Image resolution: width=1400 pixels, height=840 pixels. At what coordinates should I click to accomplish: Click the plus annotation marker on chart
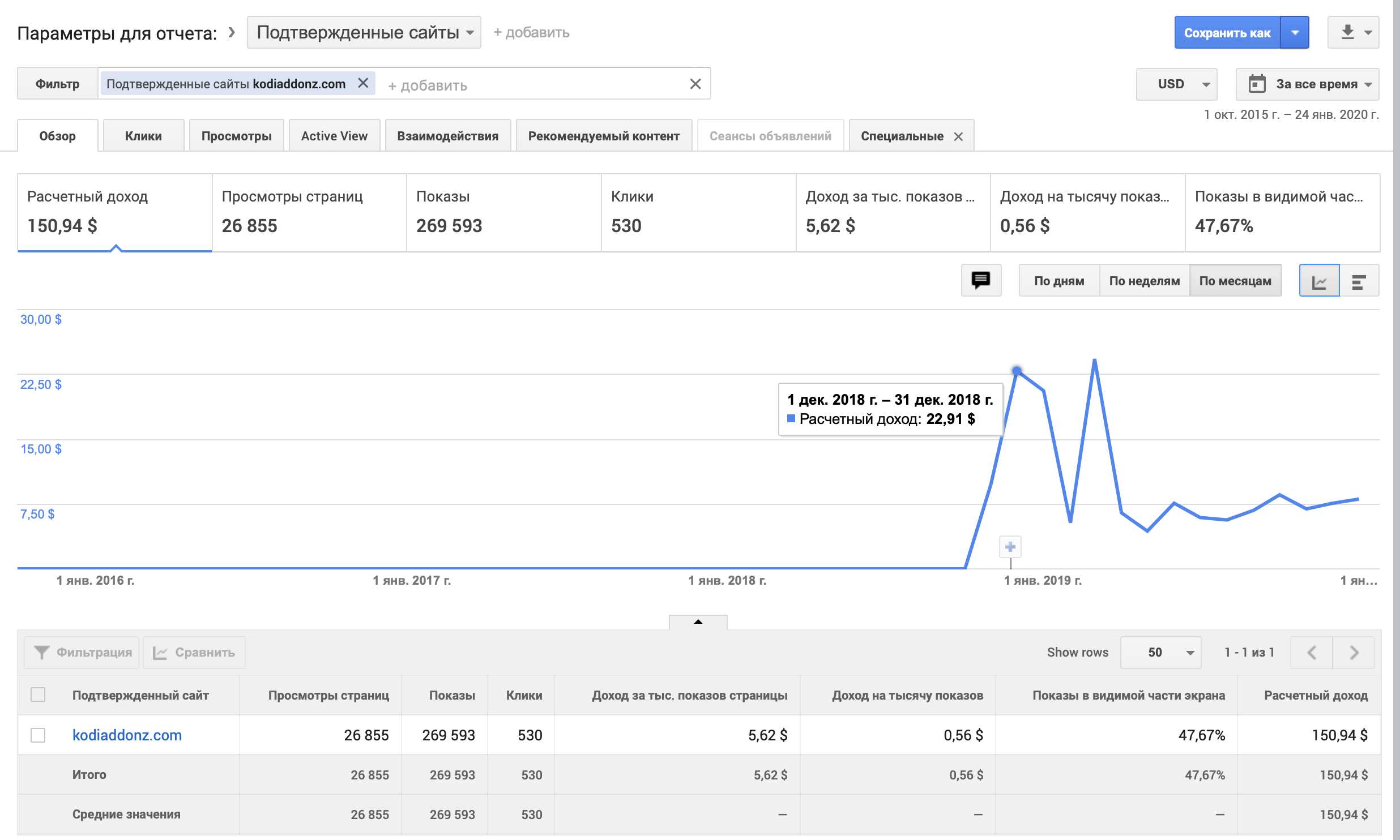pyautogui.click(x=1010, y=547)
